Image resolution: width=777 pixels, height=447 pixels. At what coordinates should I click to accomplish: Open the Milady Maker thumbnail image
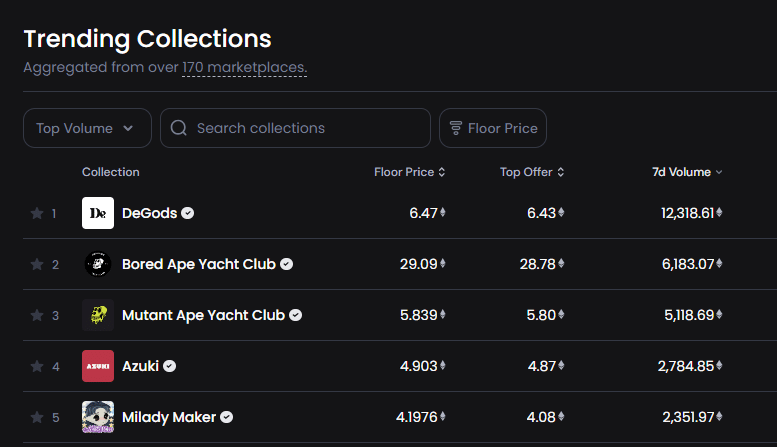(98, 417)
